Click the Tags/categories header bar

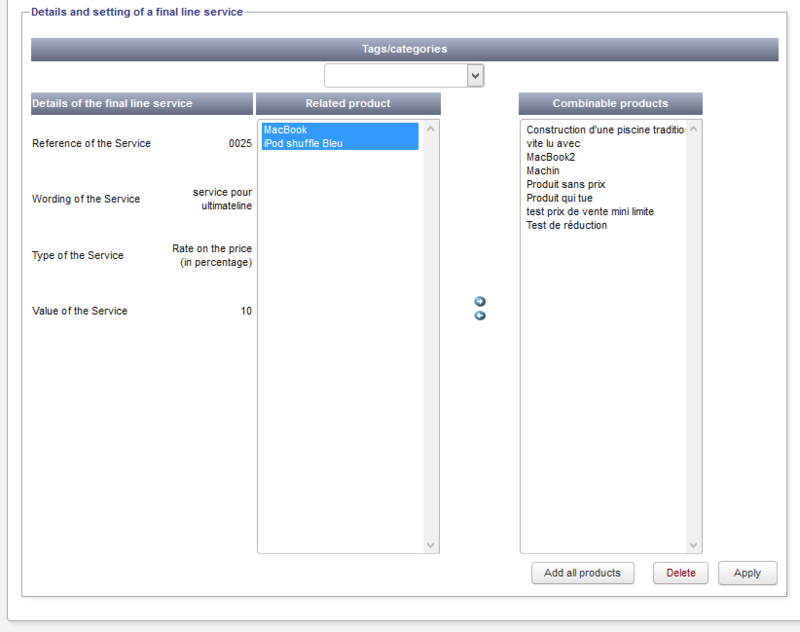[405, 49]
